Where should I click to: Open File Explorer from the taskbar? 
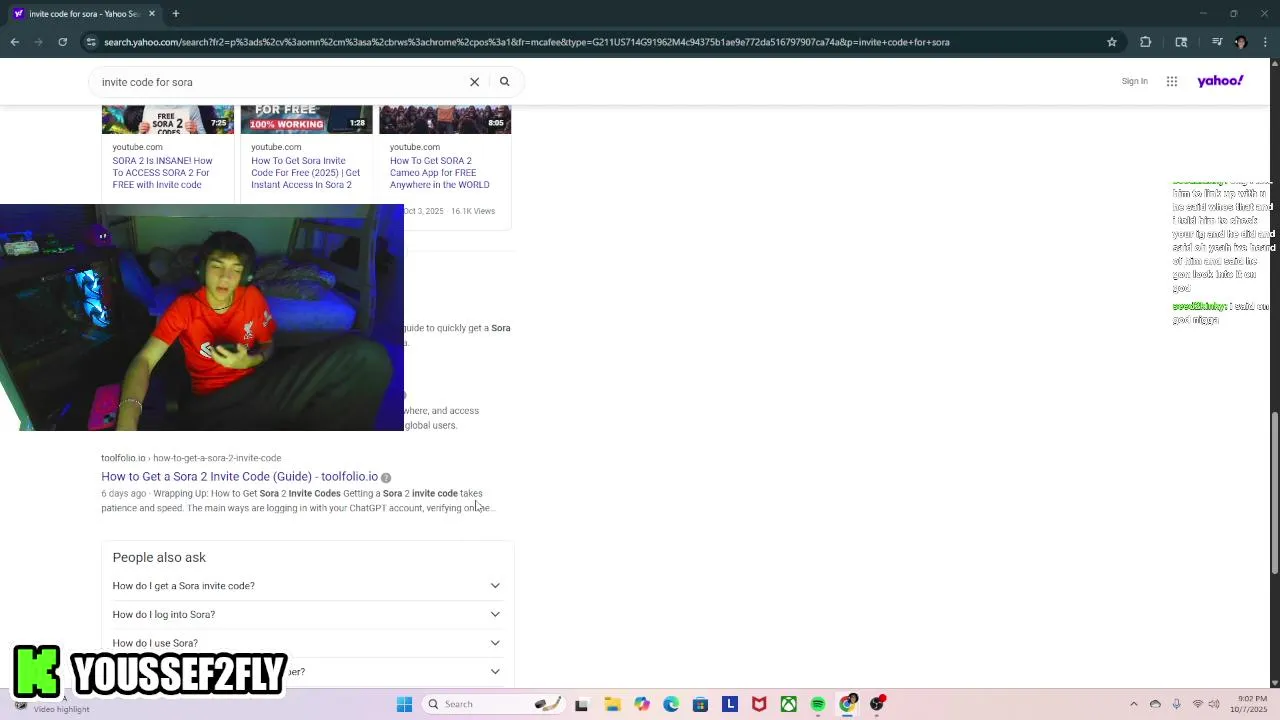[612, 704]
